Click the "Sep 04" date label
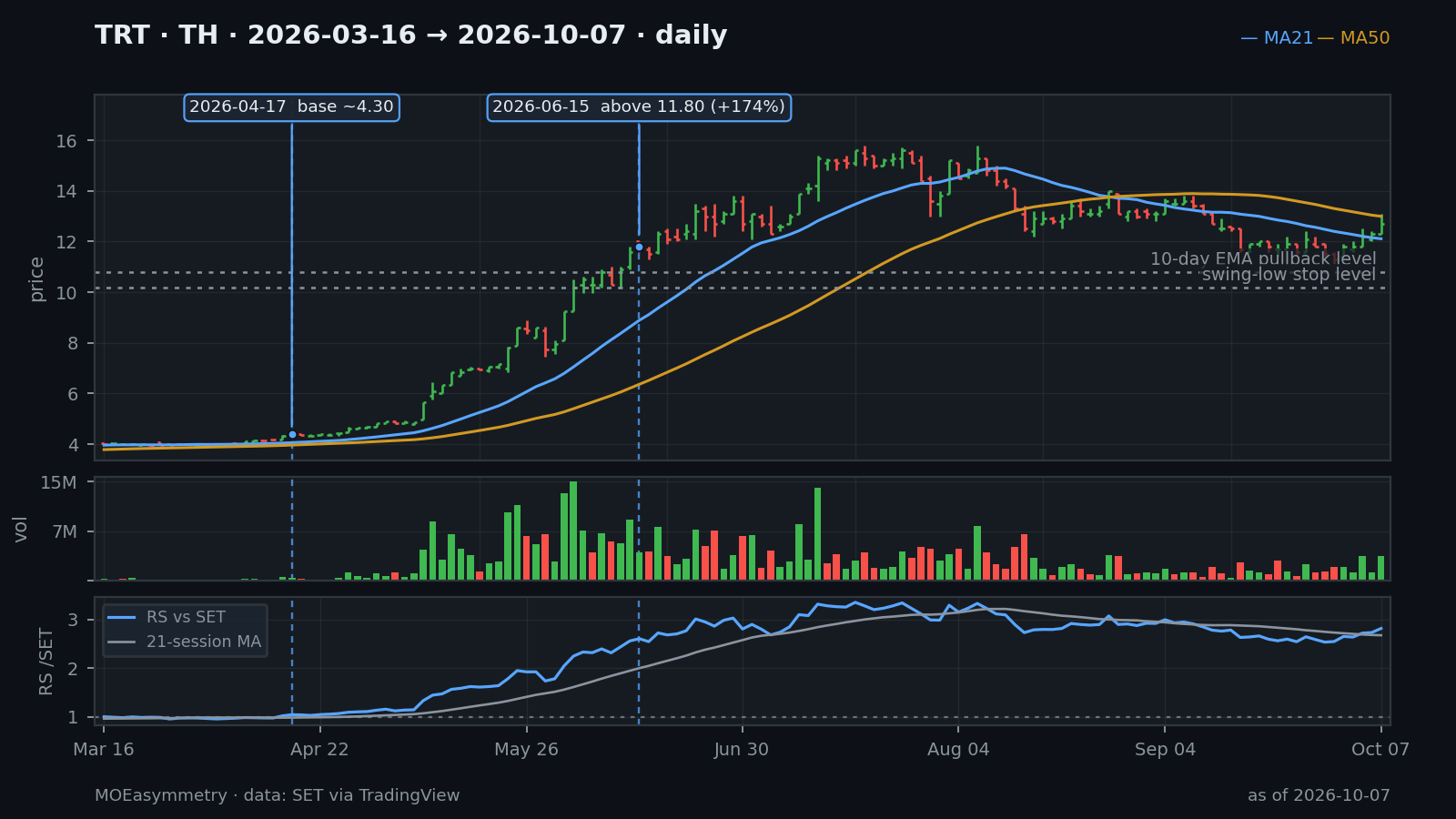Viewport: 1456px width, 819px height. [1165, 749]
